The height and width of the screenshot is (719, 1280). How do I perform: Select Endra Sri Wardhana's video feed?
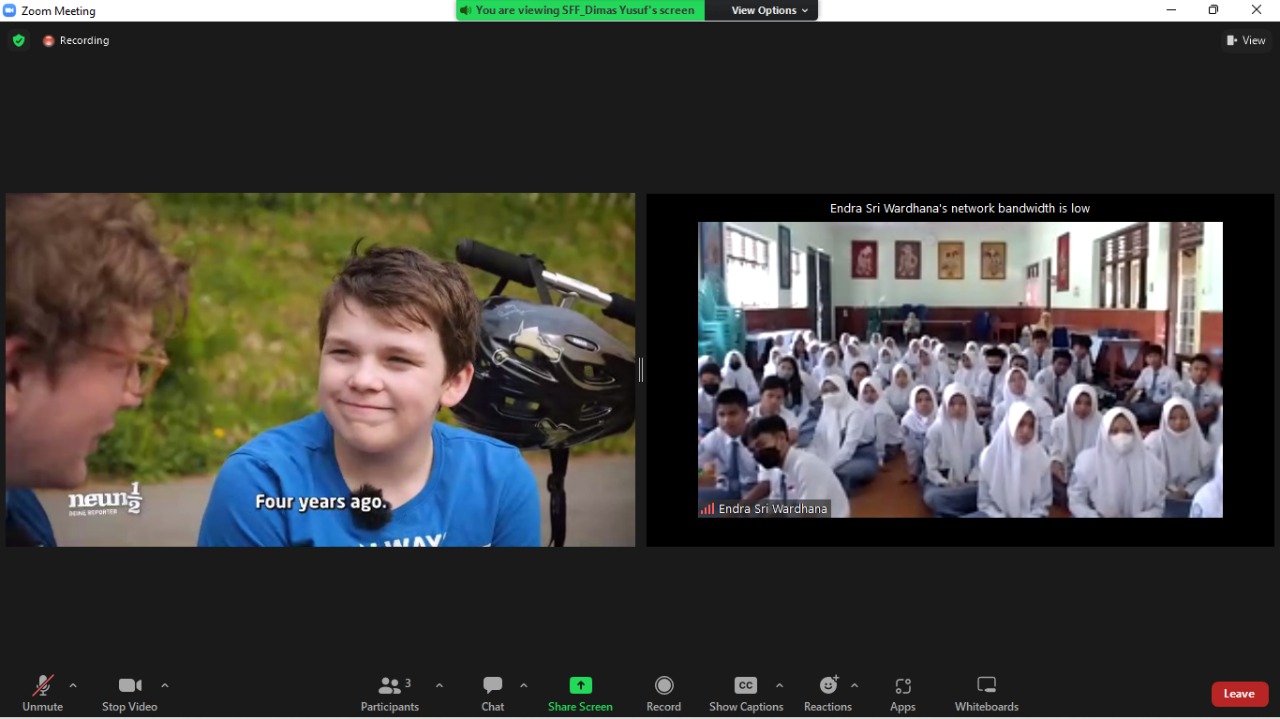pos(960,370)
